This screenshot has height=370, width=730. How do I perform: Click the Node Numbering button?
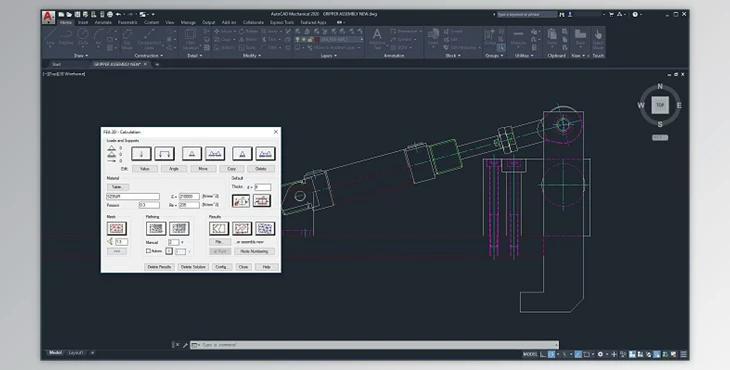[x=254, y=251]
